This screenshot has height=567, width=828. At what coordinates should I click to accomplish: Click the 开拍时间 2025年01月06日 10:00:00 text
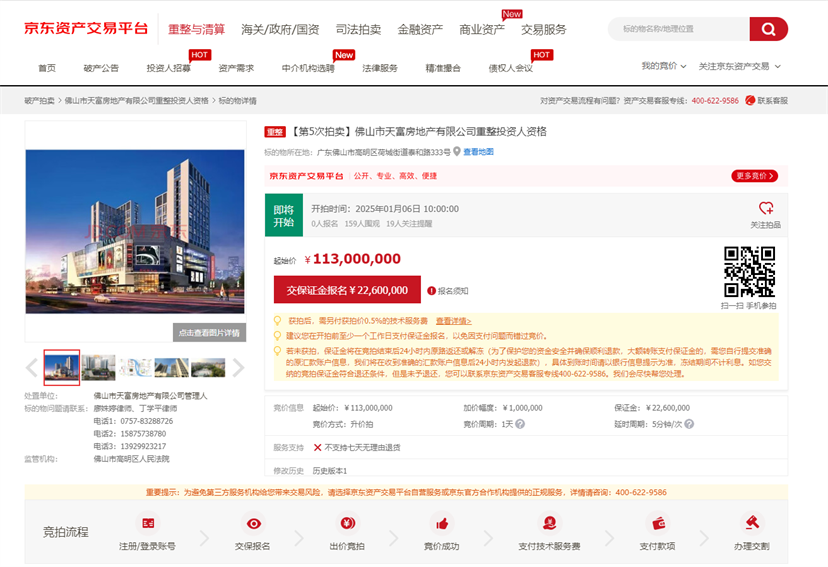385,209
